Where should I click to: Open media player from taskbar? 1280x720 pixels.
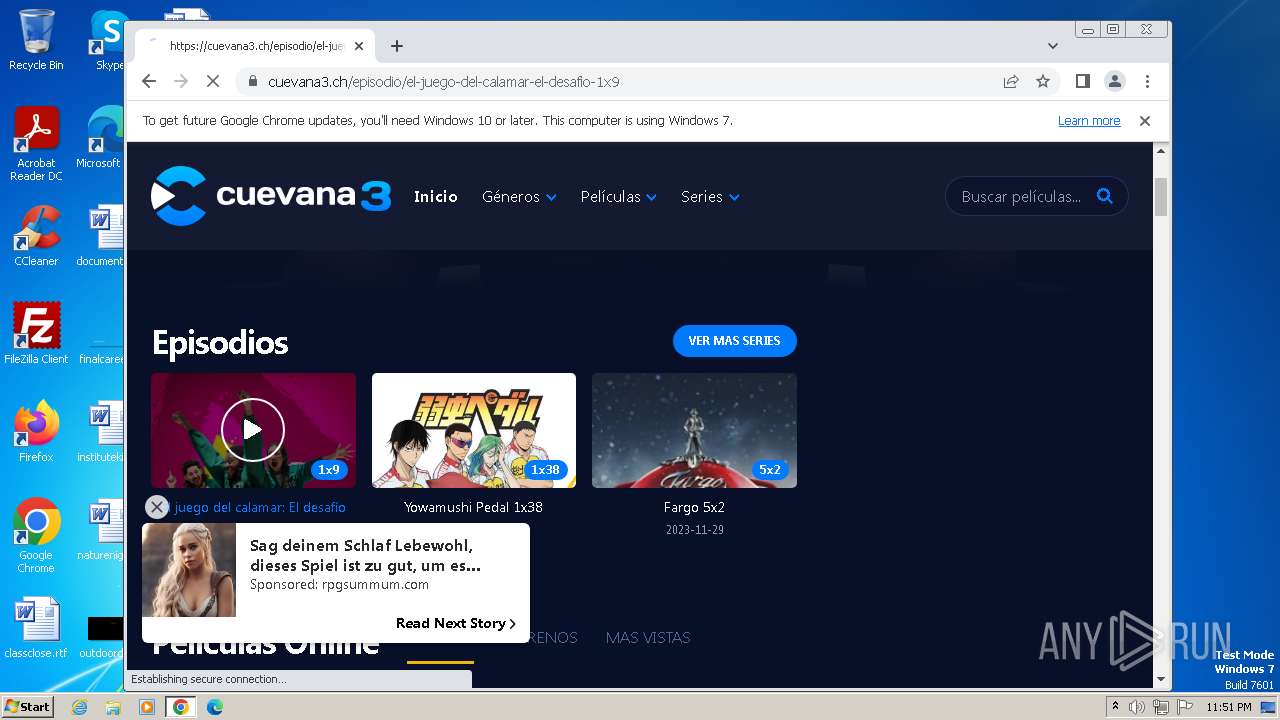(147, 707)
